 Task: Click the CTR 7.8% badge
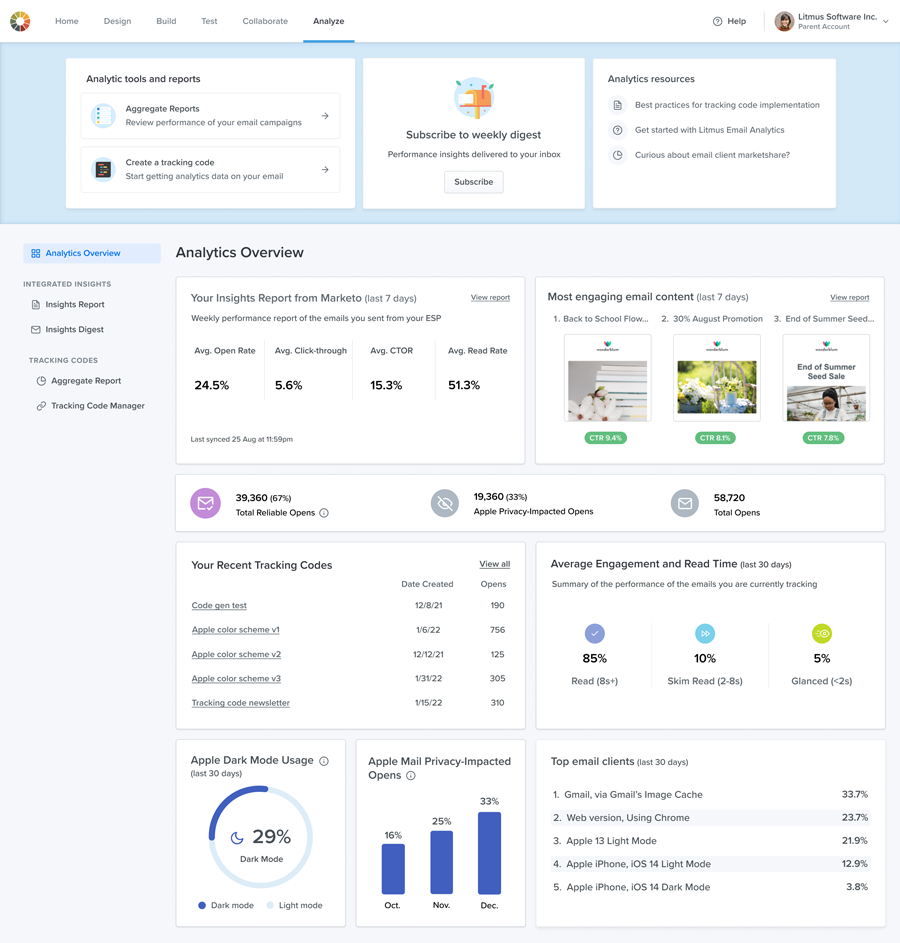coord(823,438)
